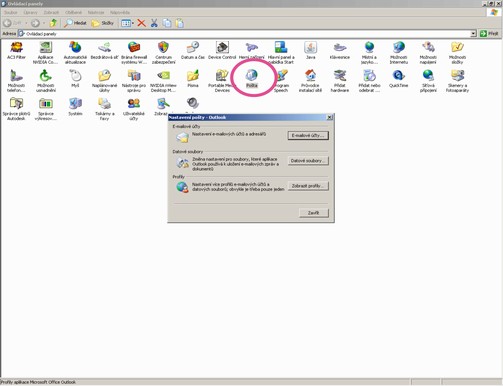The height and width of the screenshot is (386, 503).
Task: Open Nástroje pro správu icon
Action: 134,76
